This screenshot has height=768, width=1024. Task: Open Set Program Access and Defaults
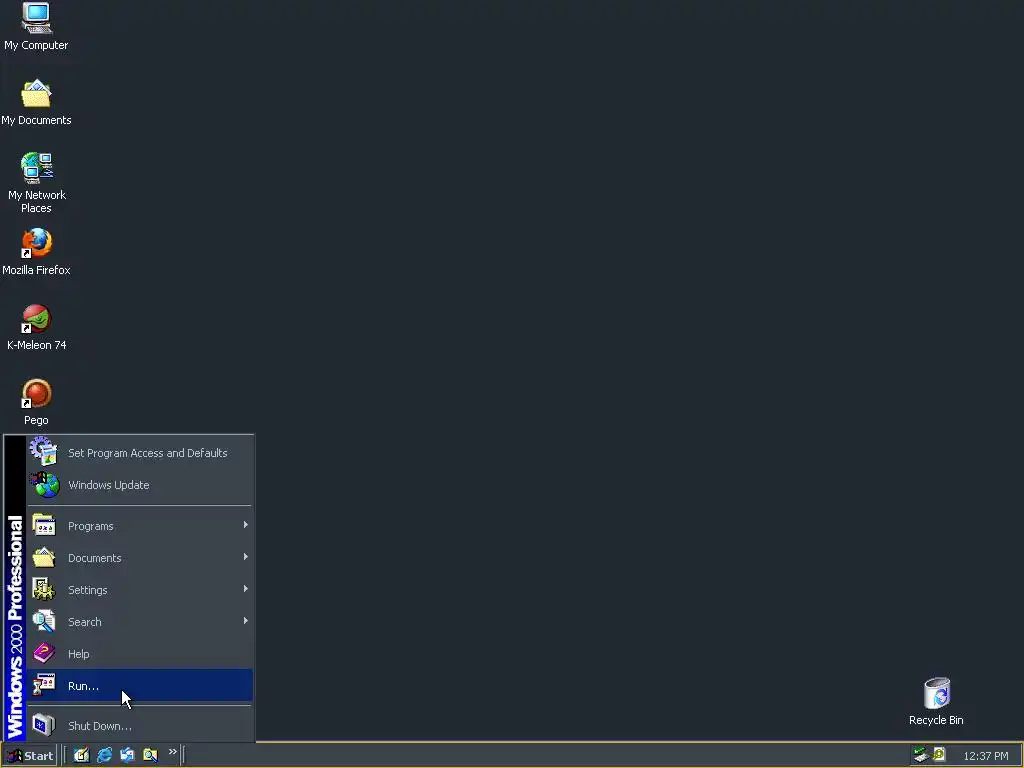[x=139, y=453]
